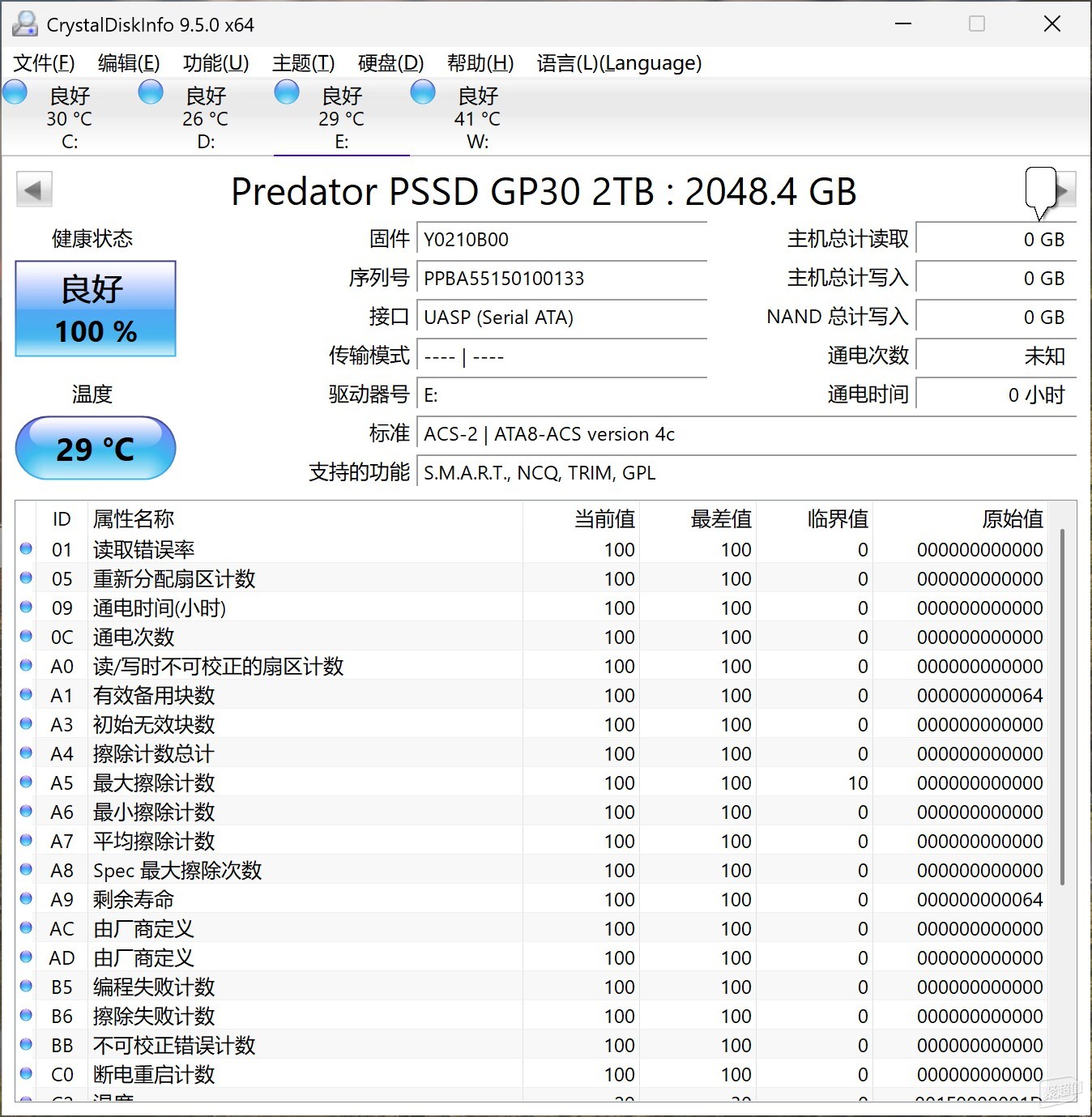The height and width of the screenshot is (1117, 1092).
Task: Click the Predator PSSD GP30 2TB disk title
Action: pyautogui.click(x=544, y=192)
